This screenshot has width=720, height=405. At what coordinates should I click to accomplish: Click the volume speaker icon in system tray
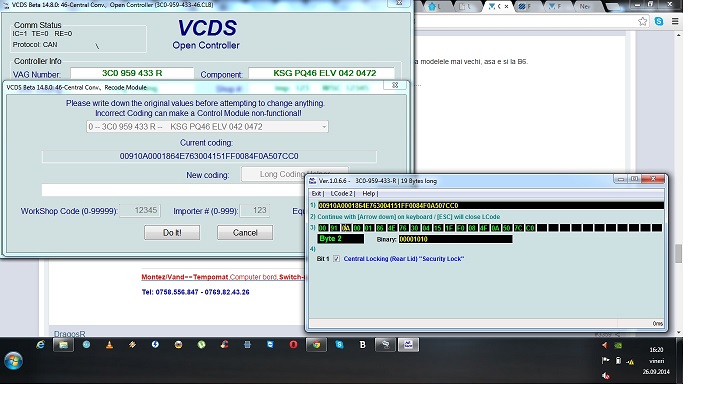click(606, 376)
